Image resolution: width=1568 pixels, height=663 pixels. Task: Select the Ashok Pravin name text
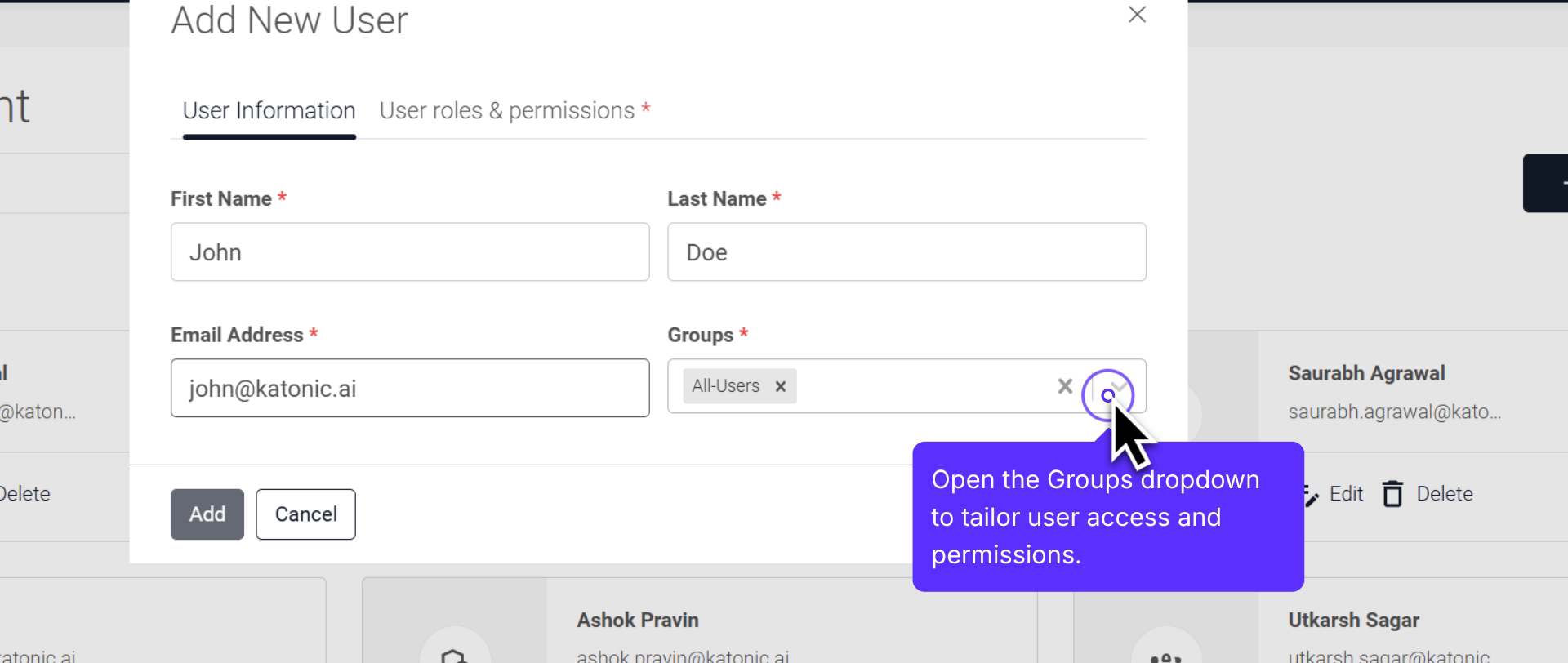pos(638,621)
